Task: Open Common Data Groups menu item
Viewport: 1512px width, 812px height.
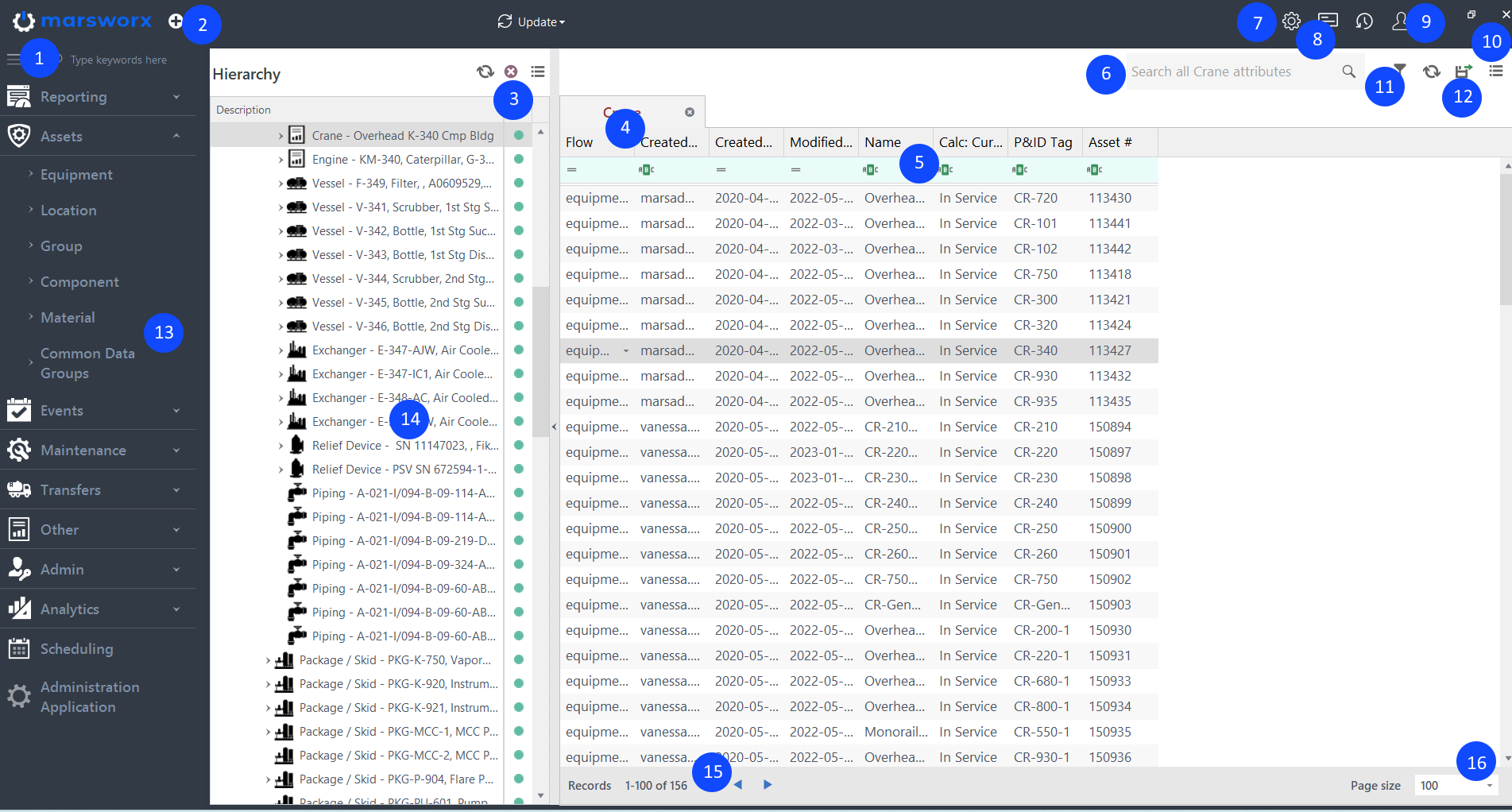Action: (x=87, y=363)
